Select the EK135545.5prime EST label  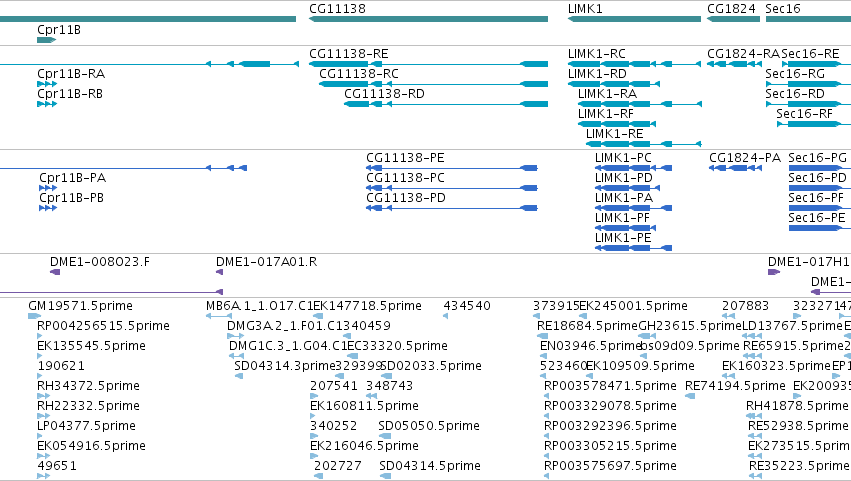[91, 346]
